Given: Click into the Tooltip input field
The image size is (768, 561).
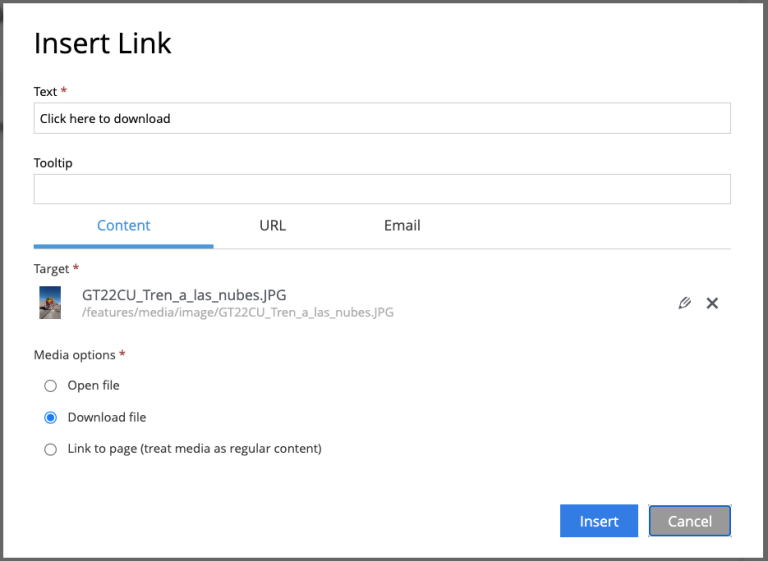Looking at the screenshot, I should coord(382,189).
